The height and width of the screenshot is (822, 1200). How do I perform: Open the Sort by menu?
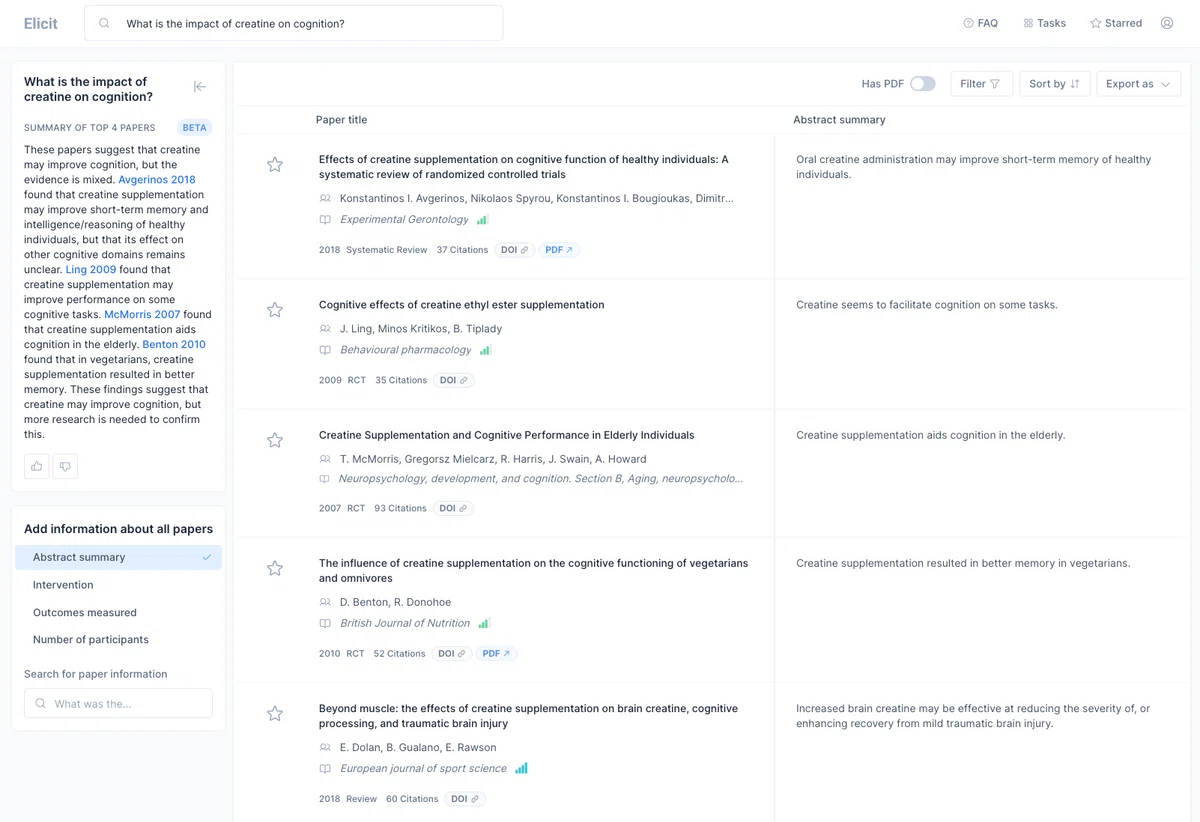point(1054,84)
